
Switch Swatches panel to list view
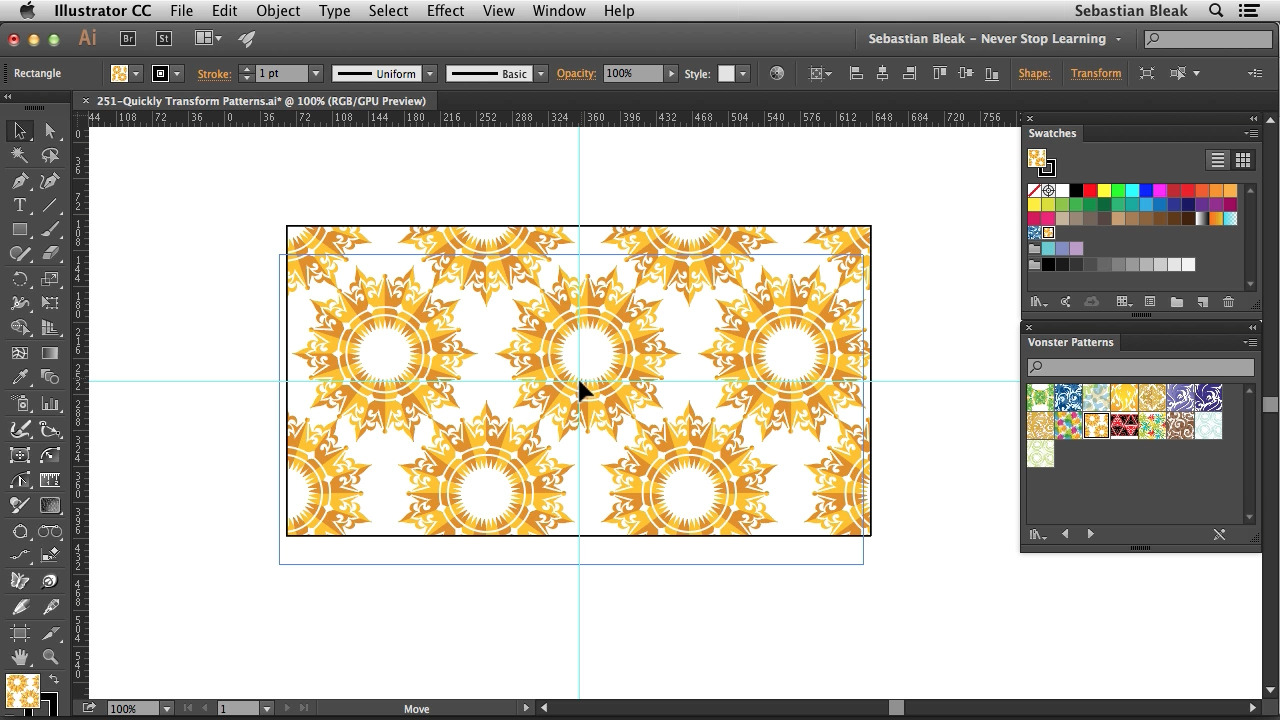coord(1217,160)
